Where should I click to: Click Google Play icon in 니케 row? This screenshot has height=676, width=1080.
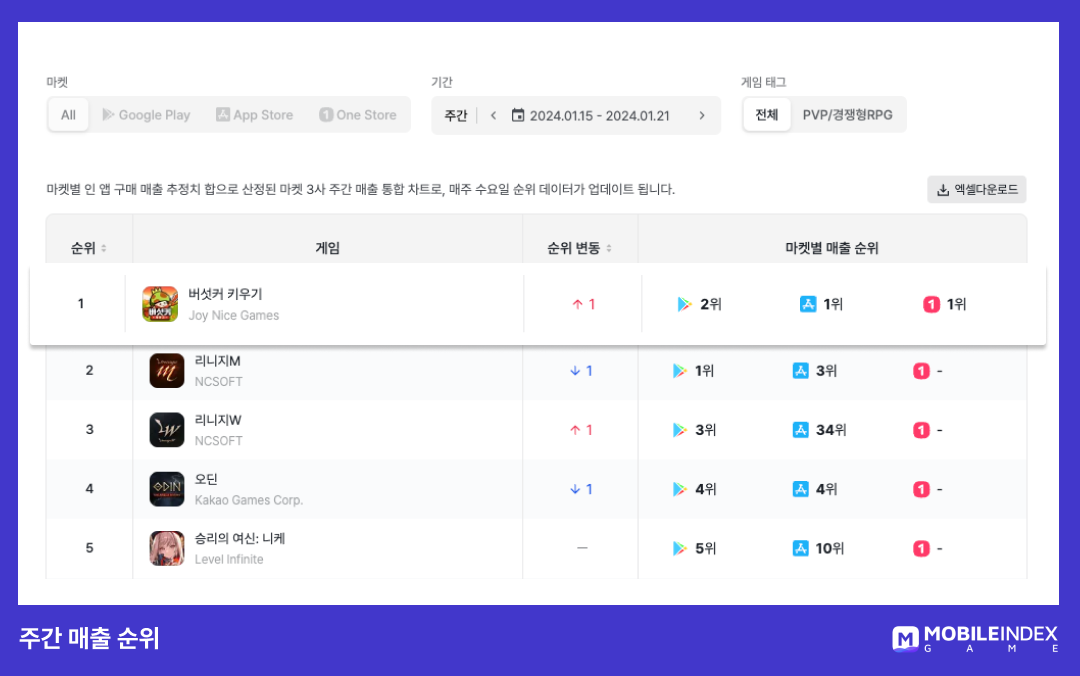tap(680, 549)
